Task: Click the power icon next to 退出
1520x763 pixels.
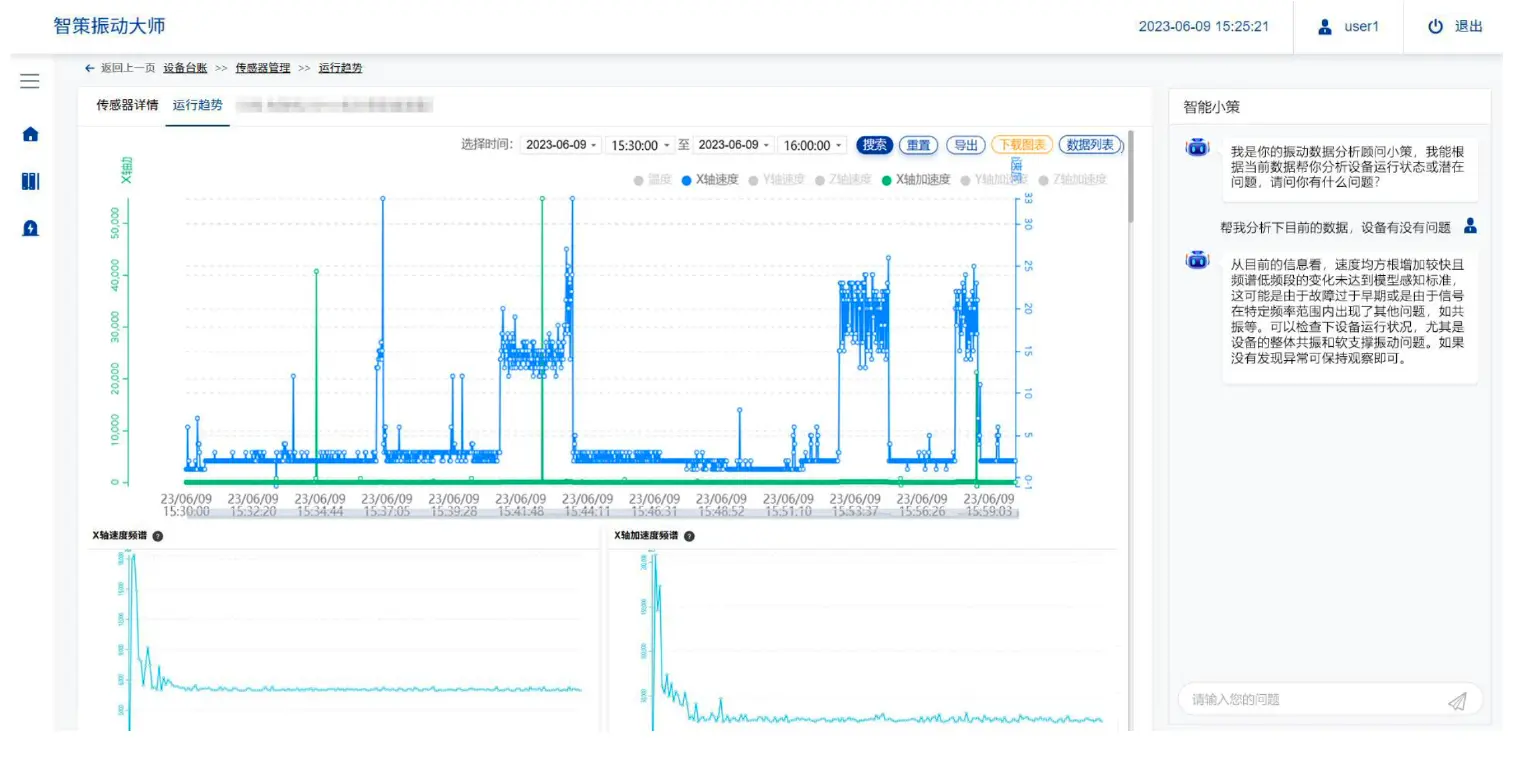Action: click(x=1436, y=27)
